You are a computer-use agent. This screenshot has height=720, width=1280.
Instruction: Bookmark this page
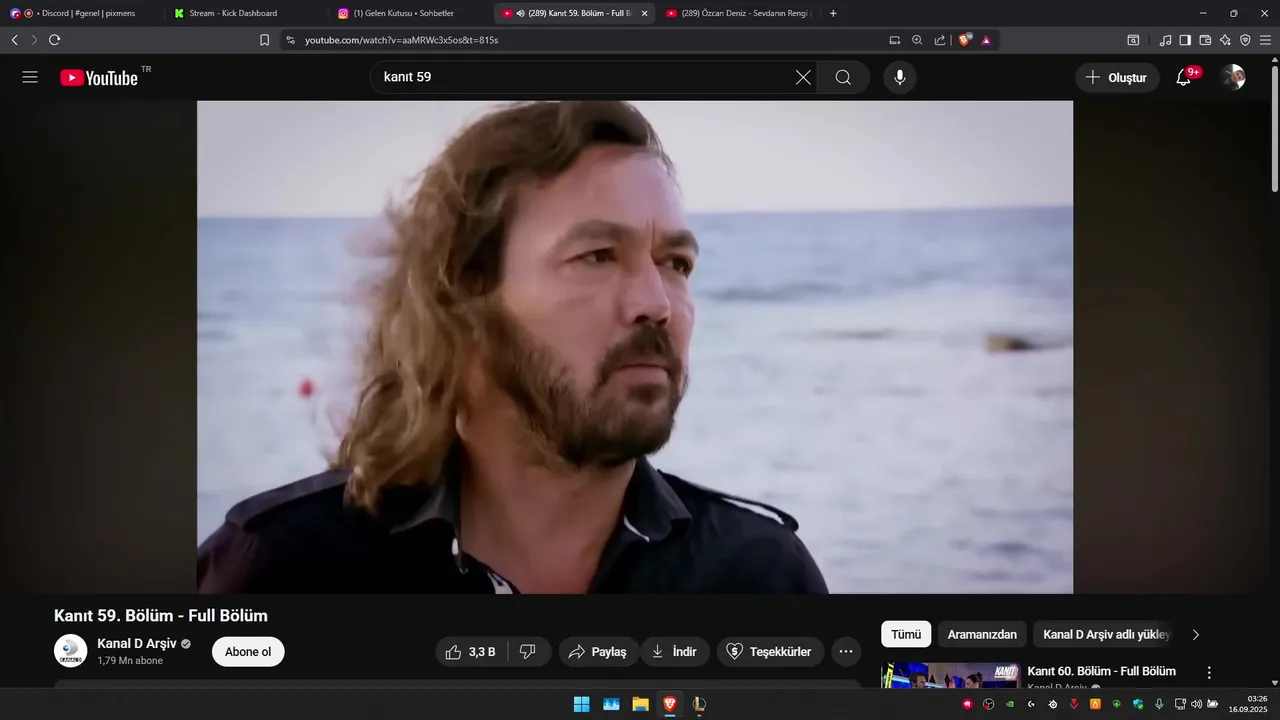point(264,40)
